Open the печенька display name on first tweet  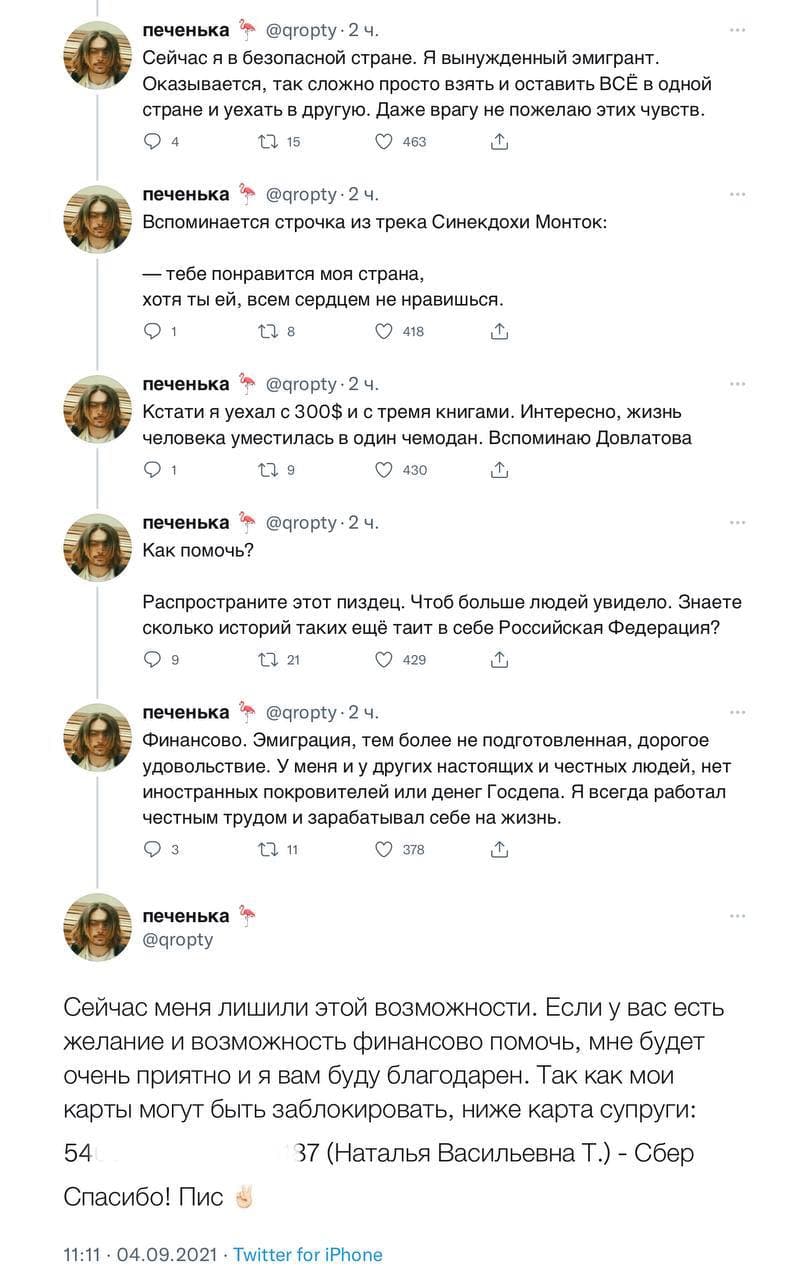click(186, 28)
